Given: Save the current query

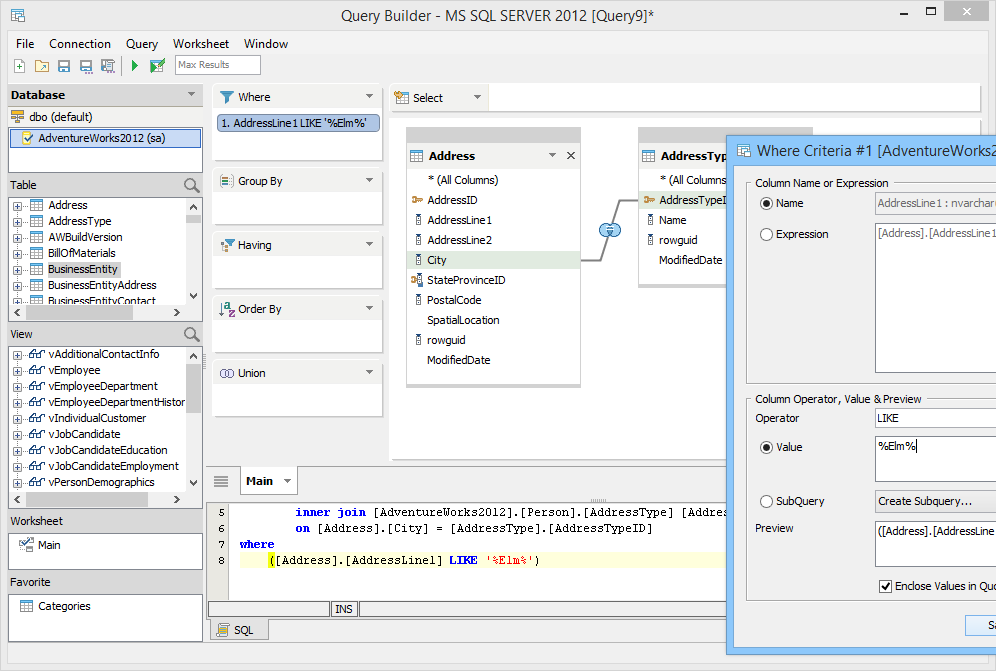Looking at the screenshot, I should 64,65.
